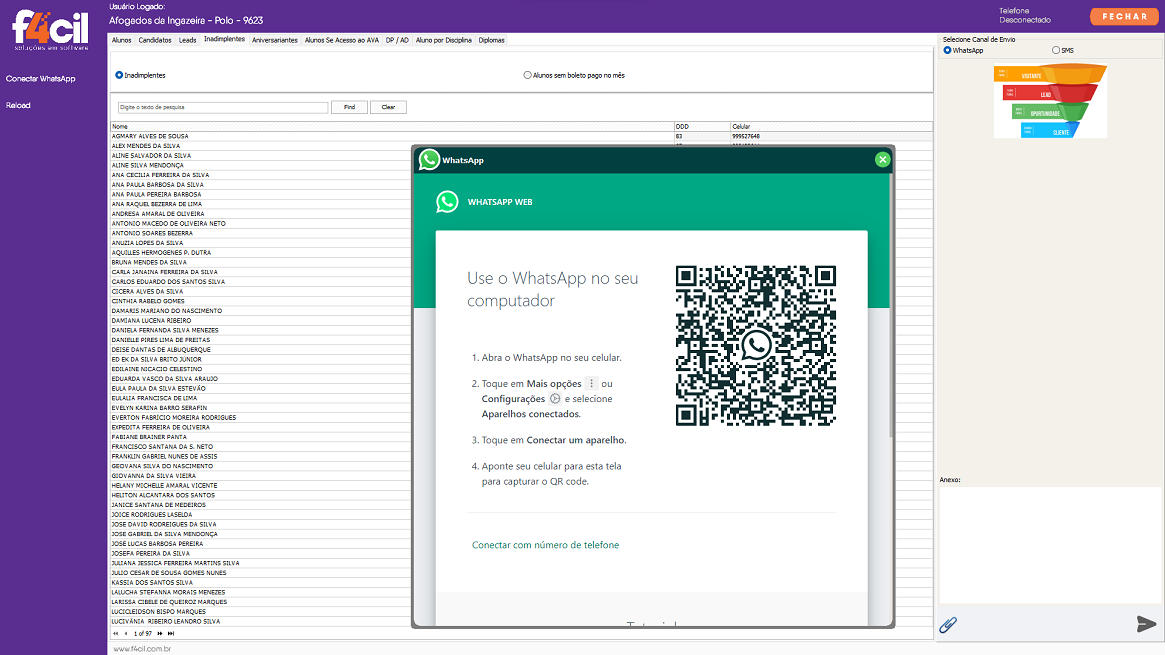Choose WhatsApp as the sending channel

[x=947, y=50]
